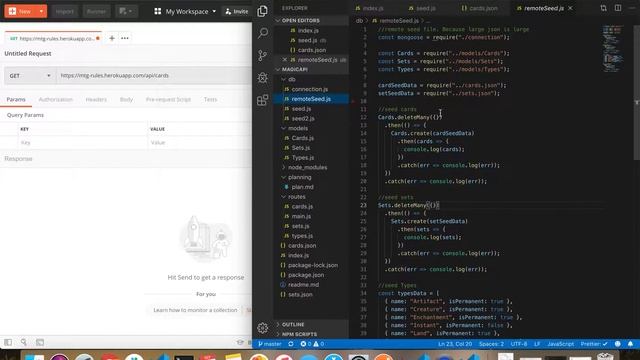Open the Run and Debug view
This screenshot has height=360, width=640.
262,77
